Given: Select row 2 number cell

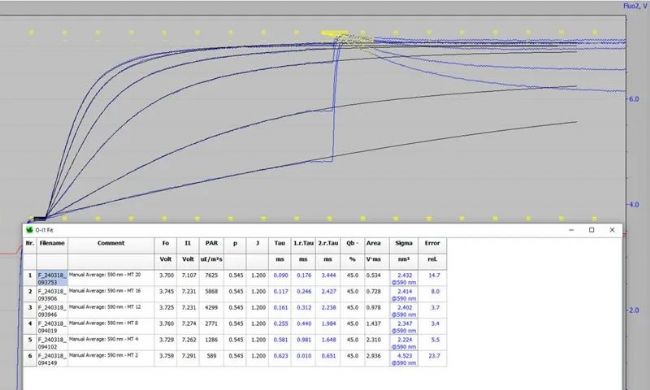Looking at the screenshot, I should pos(30,294).
